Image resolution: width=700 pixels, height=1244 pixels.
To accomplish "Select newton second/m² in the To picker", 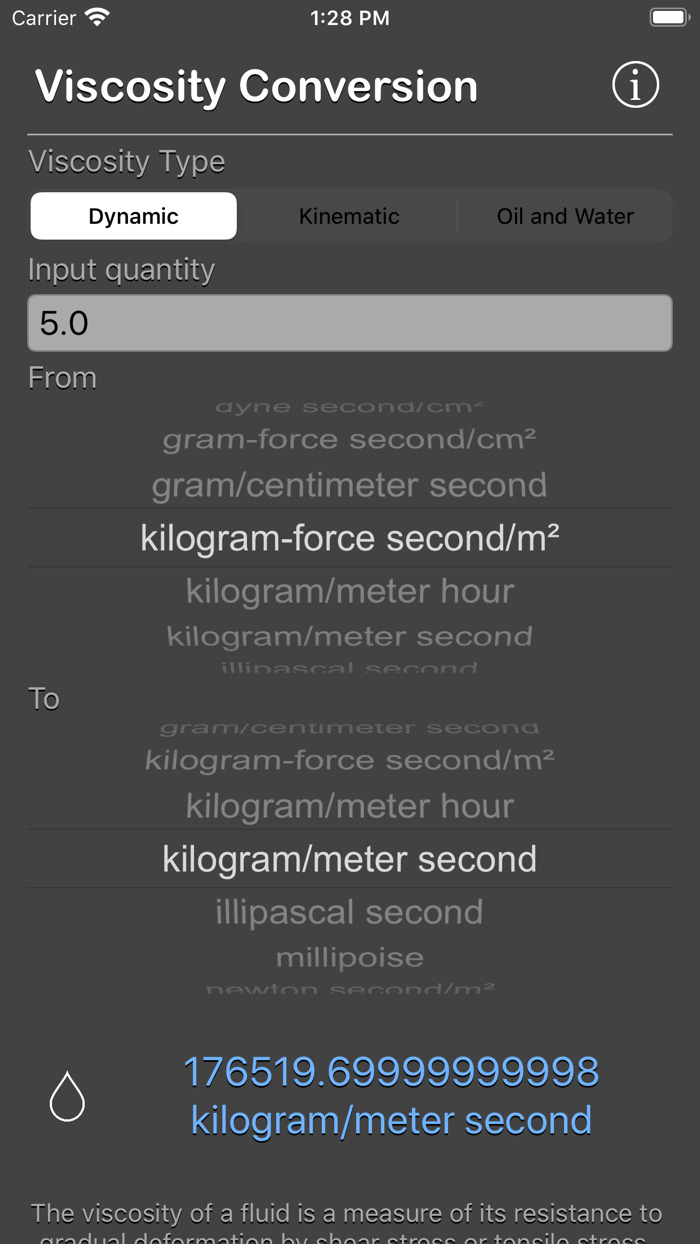I will 350,989.
